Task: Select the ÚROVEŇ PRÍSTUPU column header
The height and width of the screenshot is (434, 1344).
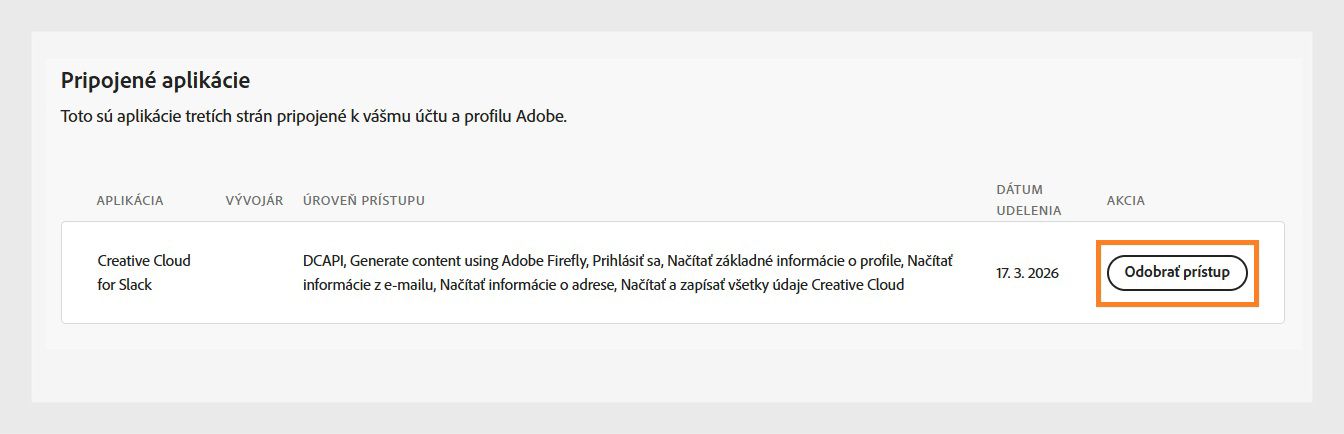Action: click(363, 201)
